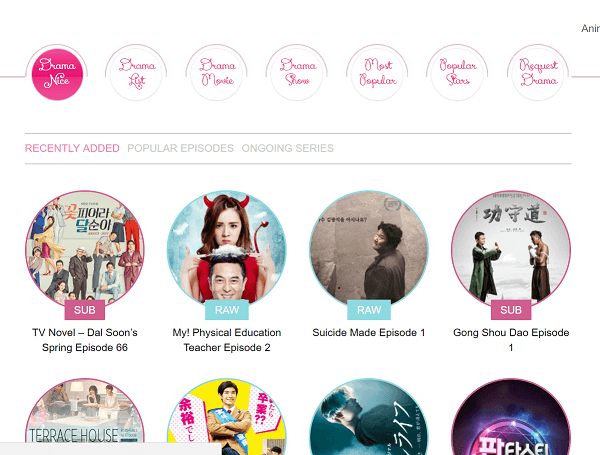The width and height of the screenshot is (600, 455).
Task: Open the yellow Japanese drama poster thumbnail
Action: pos(227,416)
